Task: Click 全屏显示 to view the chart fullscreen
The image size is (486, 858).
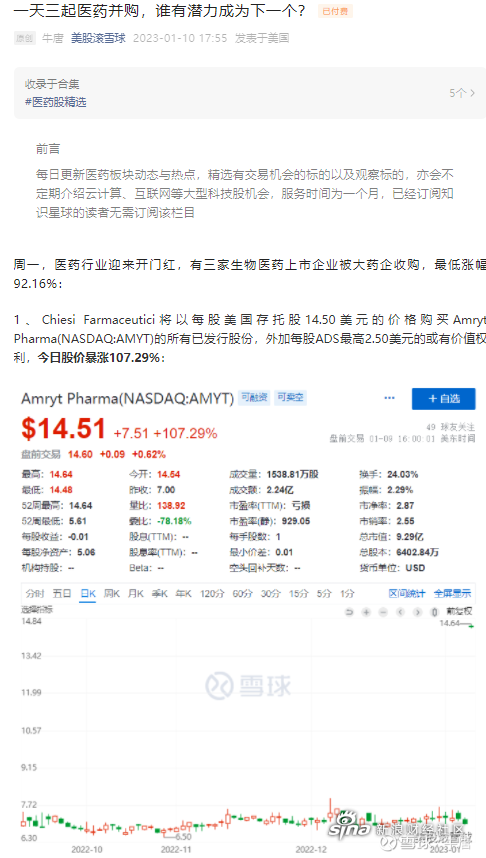Action: tap(452, 593)
